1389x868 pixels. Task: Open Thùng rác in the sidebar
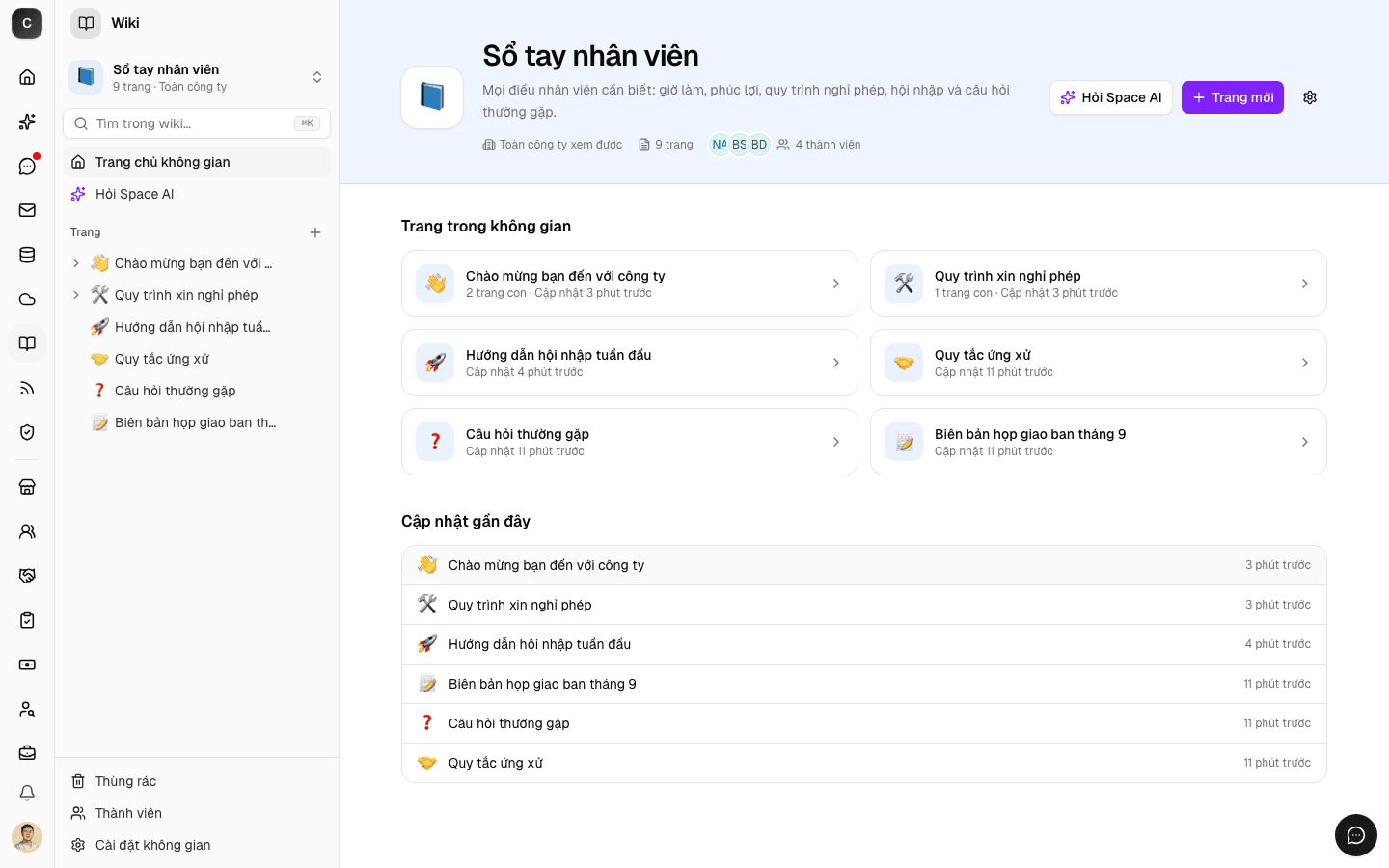[197, 781]
